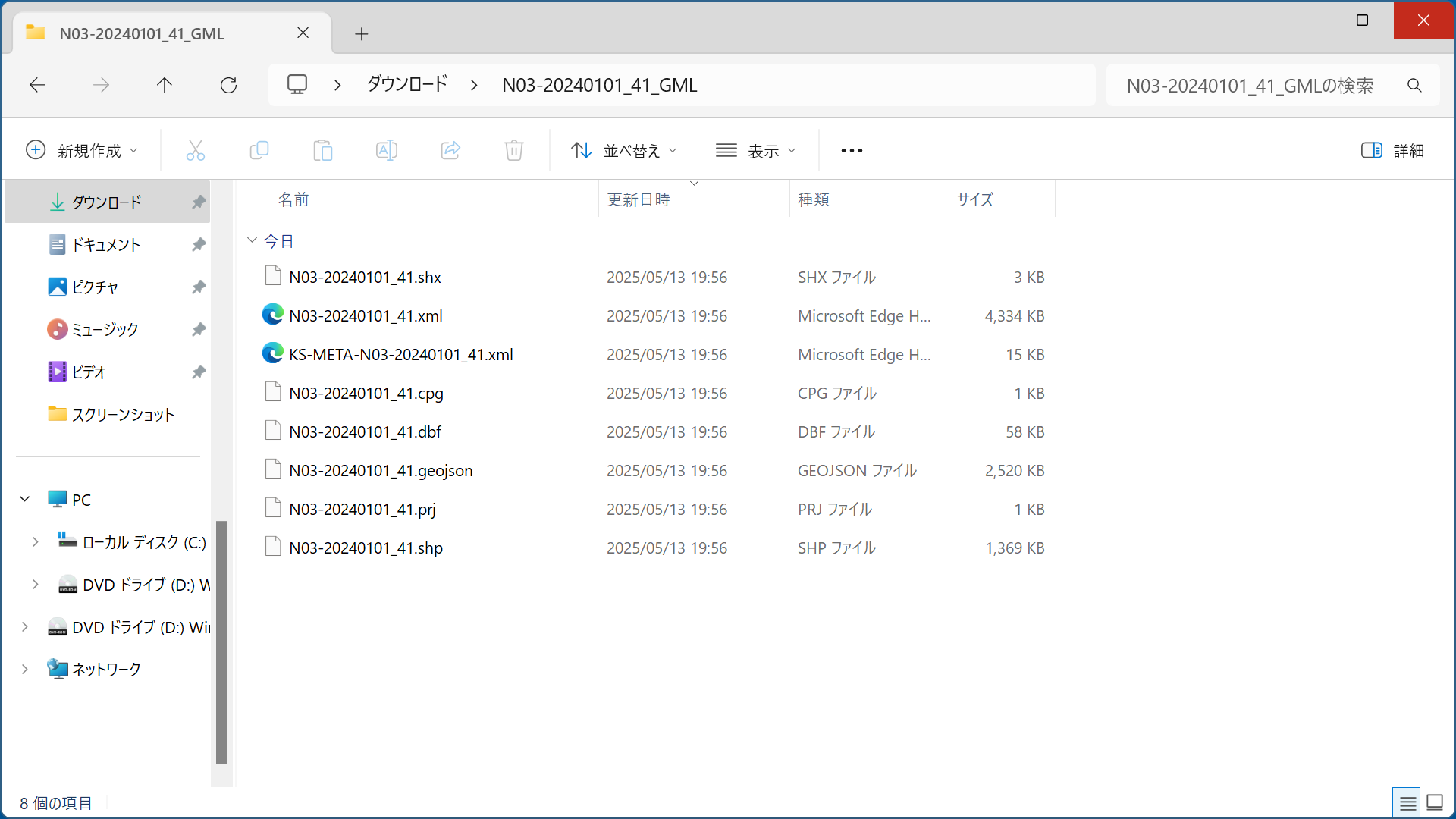The width and height of the screenshot is (1456, 819).
Task: Open the 表示 view dropdown
Action: click(x=756, y=150)
